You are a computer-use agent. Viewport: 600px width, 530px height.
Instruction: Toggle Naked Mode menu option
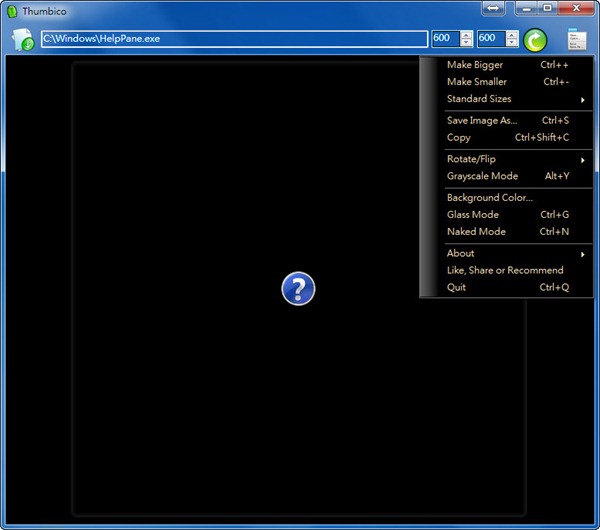coord(476,231)
